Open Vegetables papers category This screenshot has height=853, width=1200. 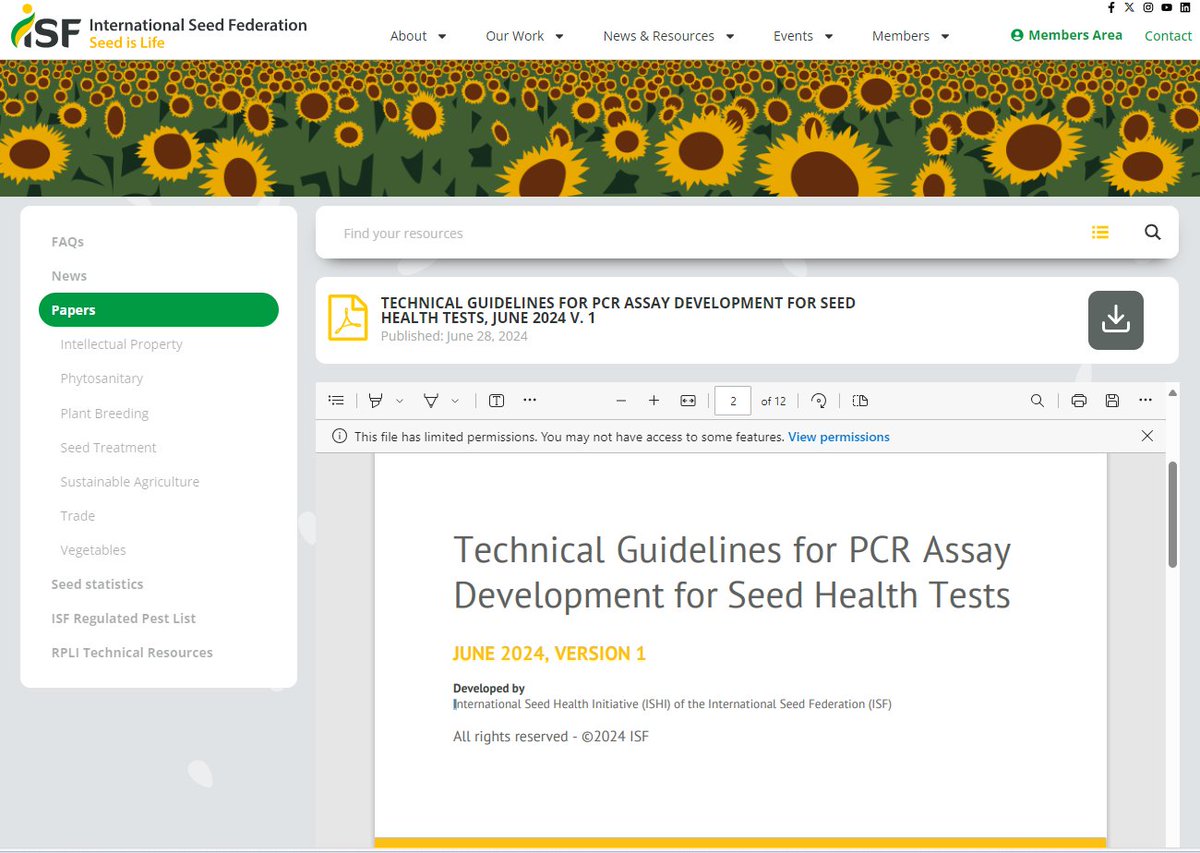pos(93,550)
